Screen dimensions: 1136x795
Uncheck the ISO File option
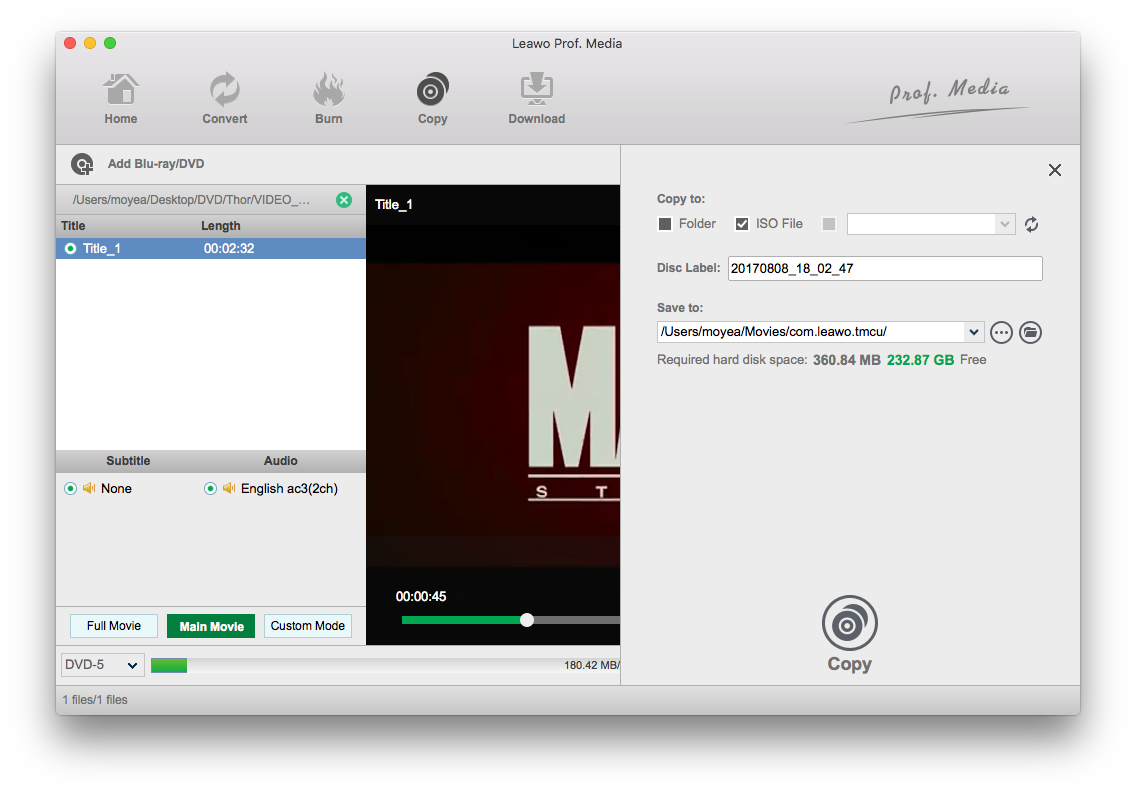[x=742, y=224]
